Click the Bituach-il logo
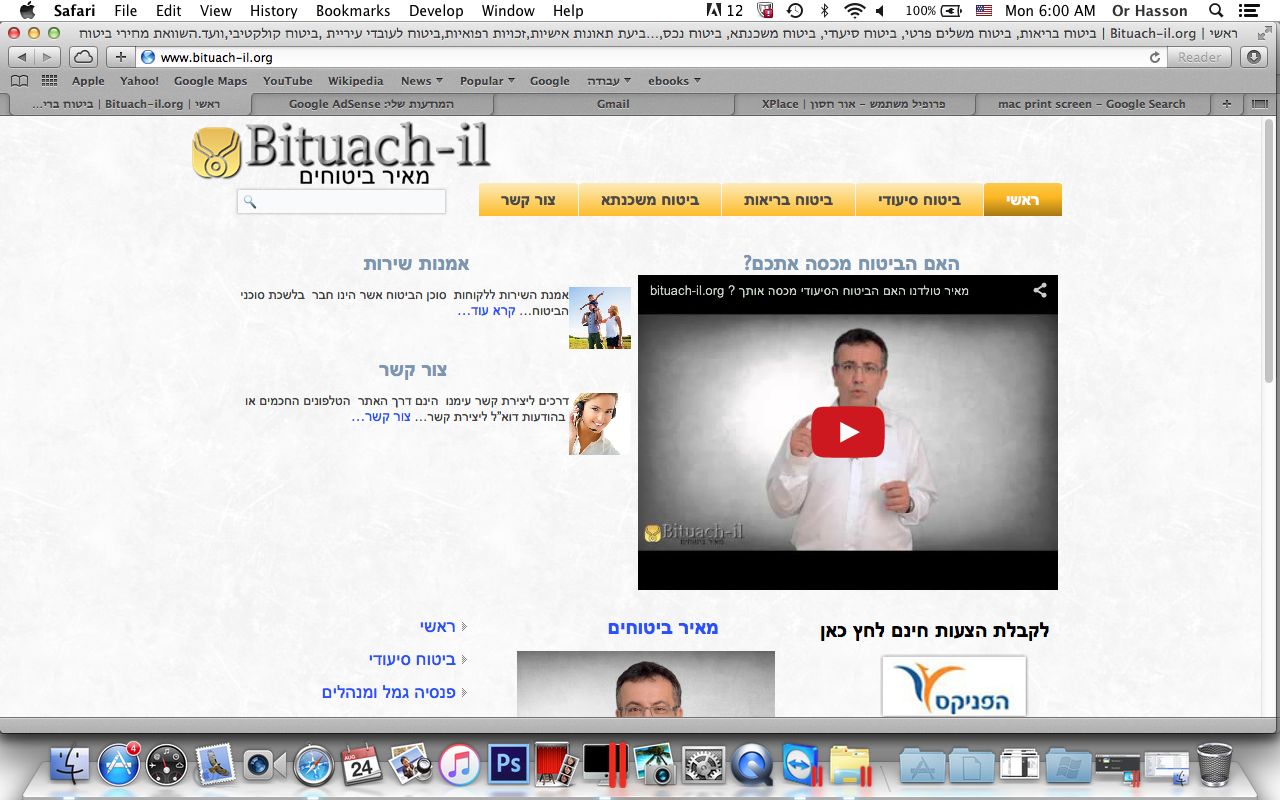The width and height of the screenshot is (1280, 800). tap(340, 155)
